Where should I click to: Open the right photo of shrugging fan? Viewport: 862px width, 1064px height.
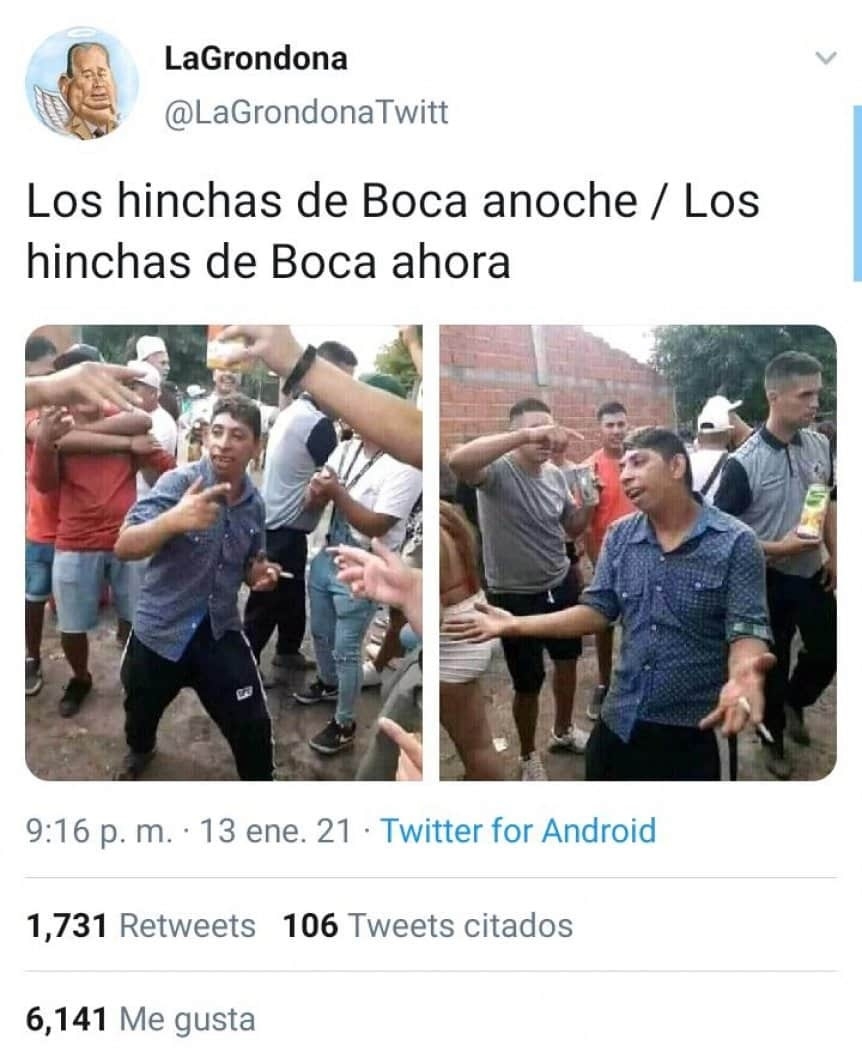click(638, 552)
